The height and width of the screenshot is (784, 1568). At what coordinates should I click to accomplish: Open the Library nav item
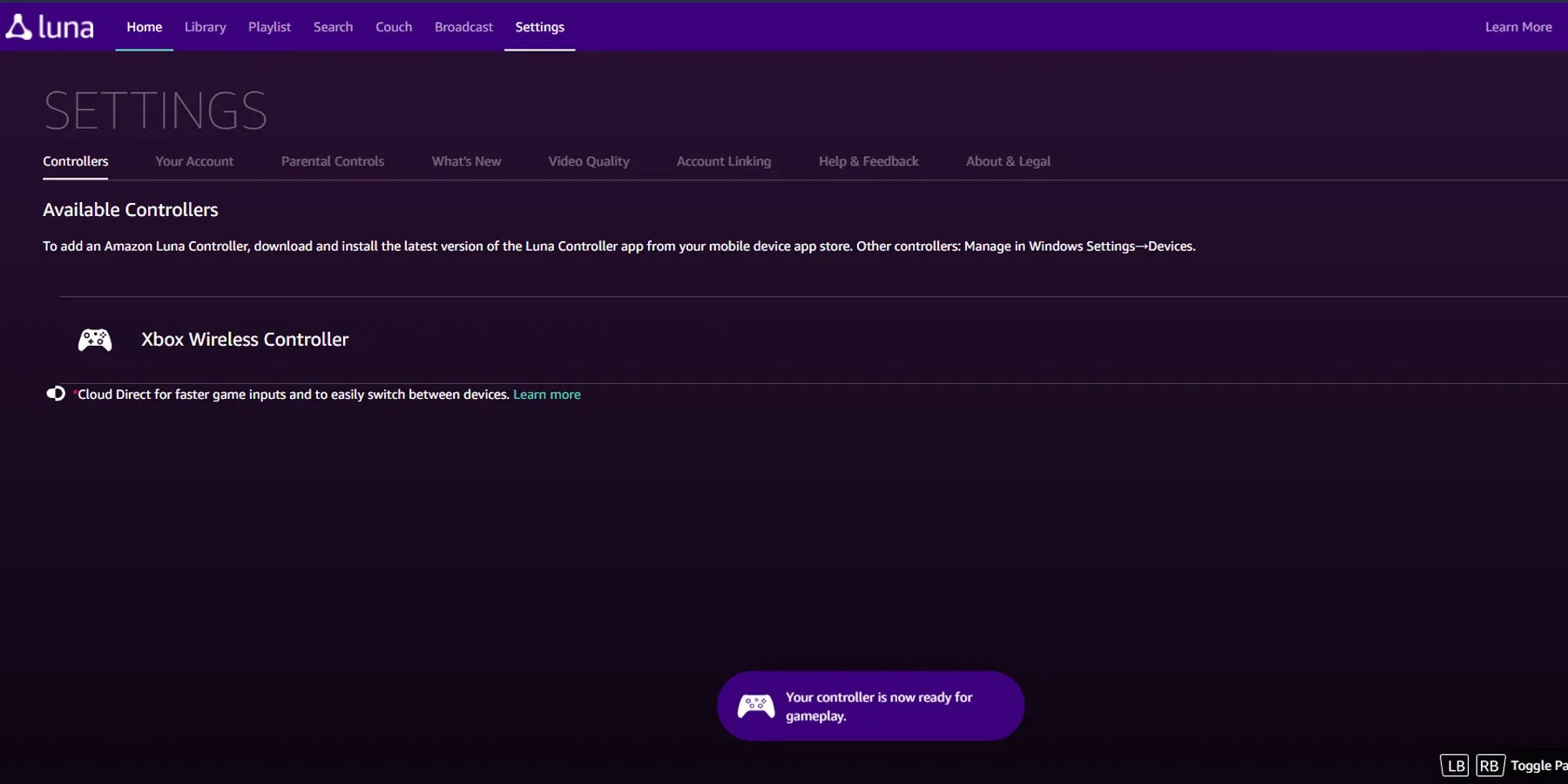pos(206,27)
